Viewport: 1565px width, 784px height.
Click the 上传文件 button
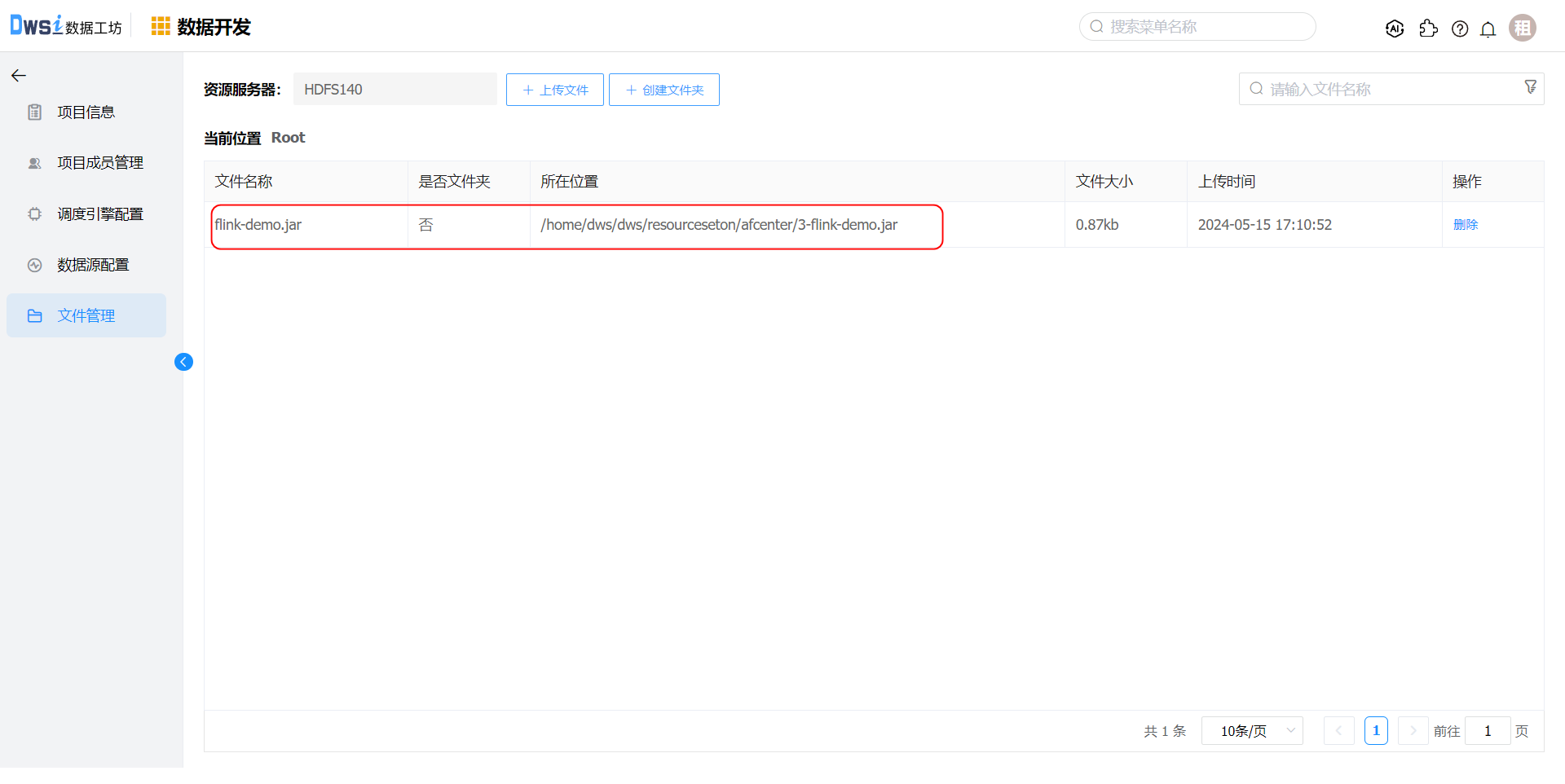click(554, 90)
